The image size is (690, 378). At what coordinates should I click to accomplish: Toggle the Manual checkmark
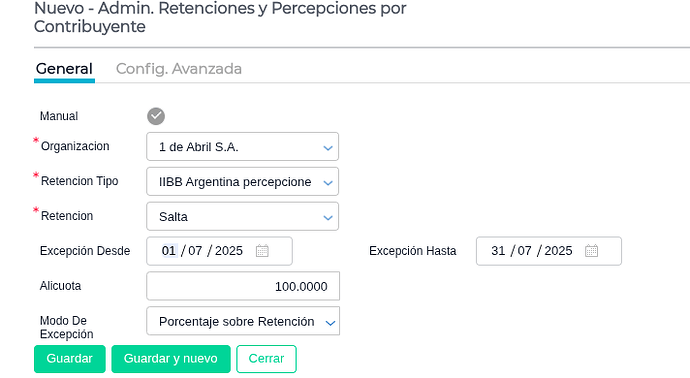tap(156, 116)
